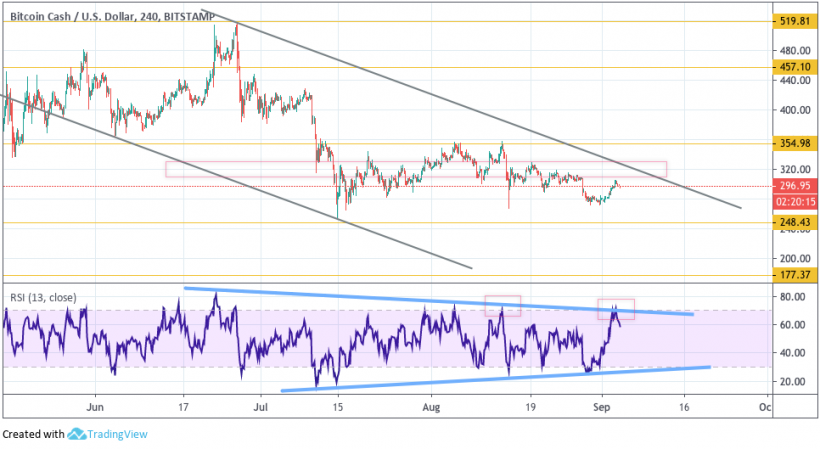Select the Aug date on time axis
820x449 pixels.
(431, 408)
